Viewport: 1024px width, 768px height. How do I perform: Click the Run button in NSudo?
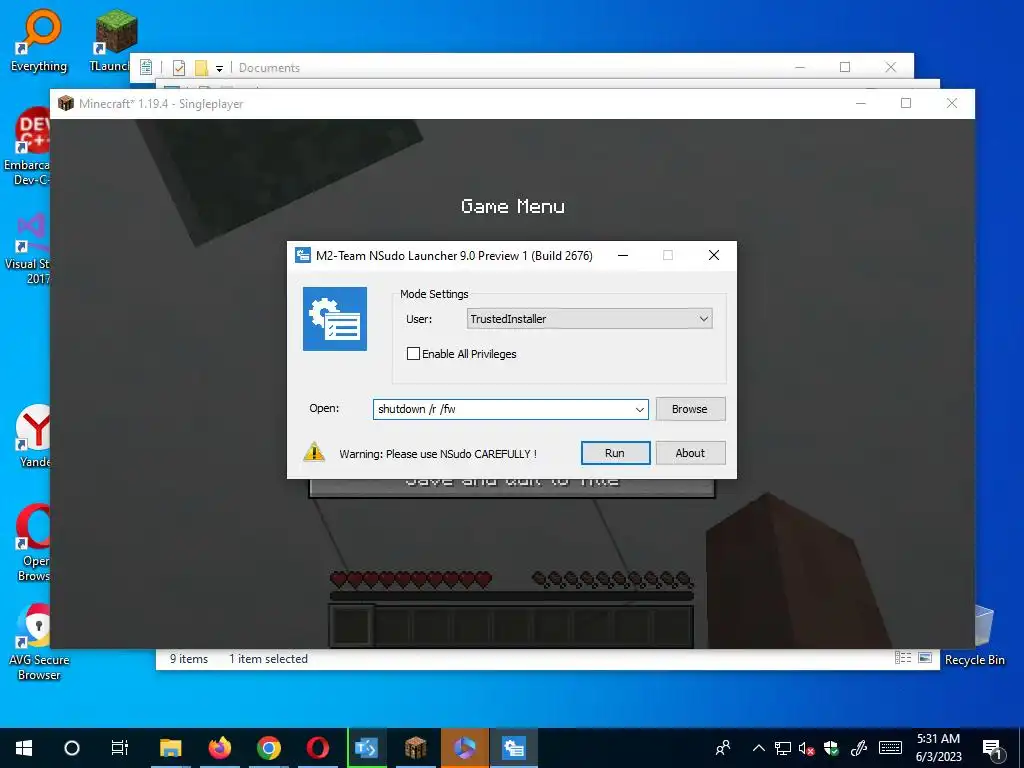click(x=615, y=453)
